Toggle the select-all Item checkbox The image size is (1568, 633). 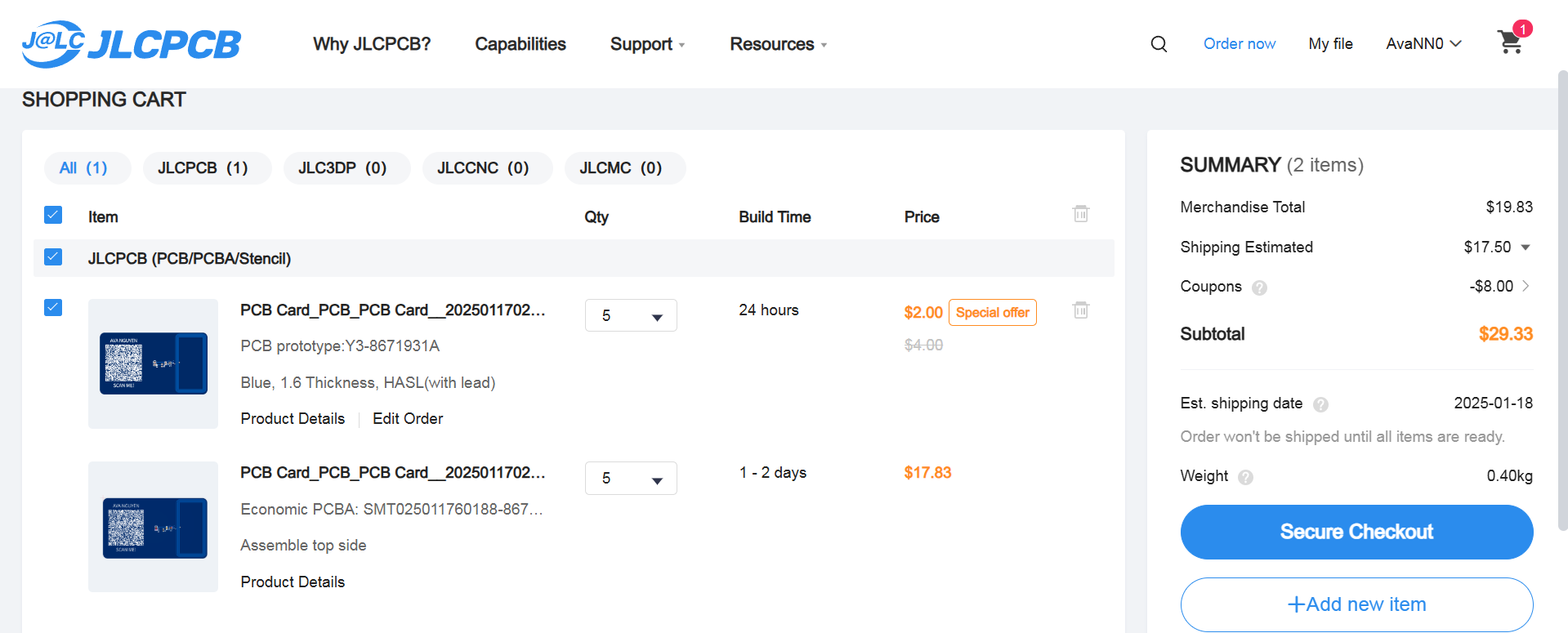coord(53,215)
